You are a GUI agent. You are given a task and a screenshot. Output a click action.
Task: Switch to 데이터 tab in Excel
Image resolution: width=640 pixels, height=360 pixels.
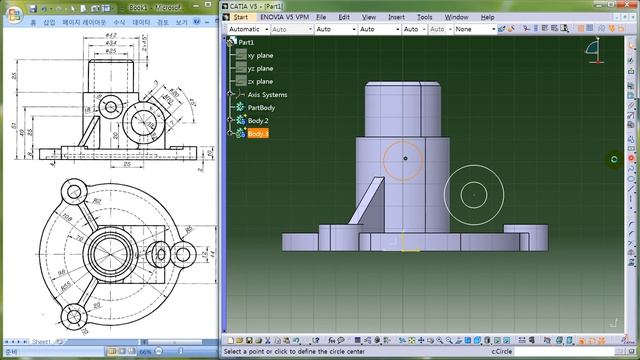click(x=141, y=22)
